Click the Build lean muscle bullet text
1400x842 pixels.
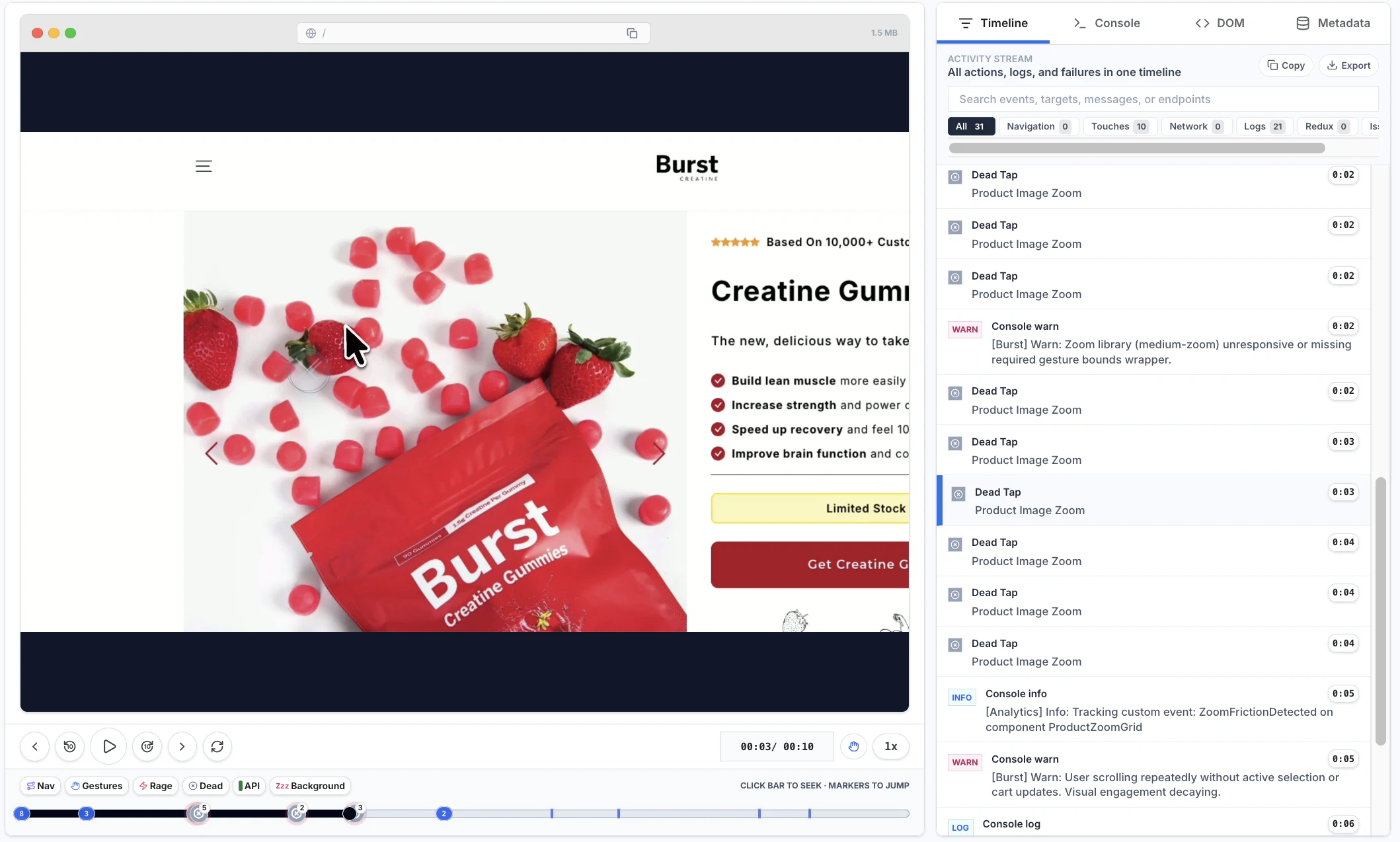pos(818,381)
